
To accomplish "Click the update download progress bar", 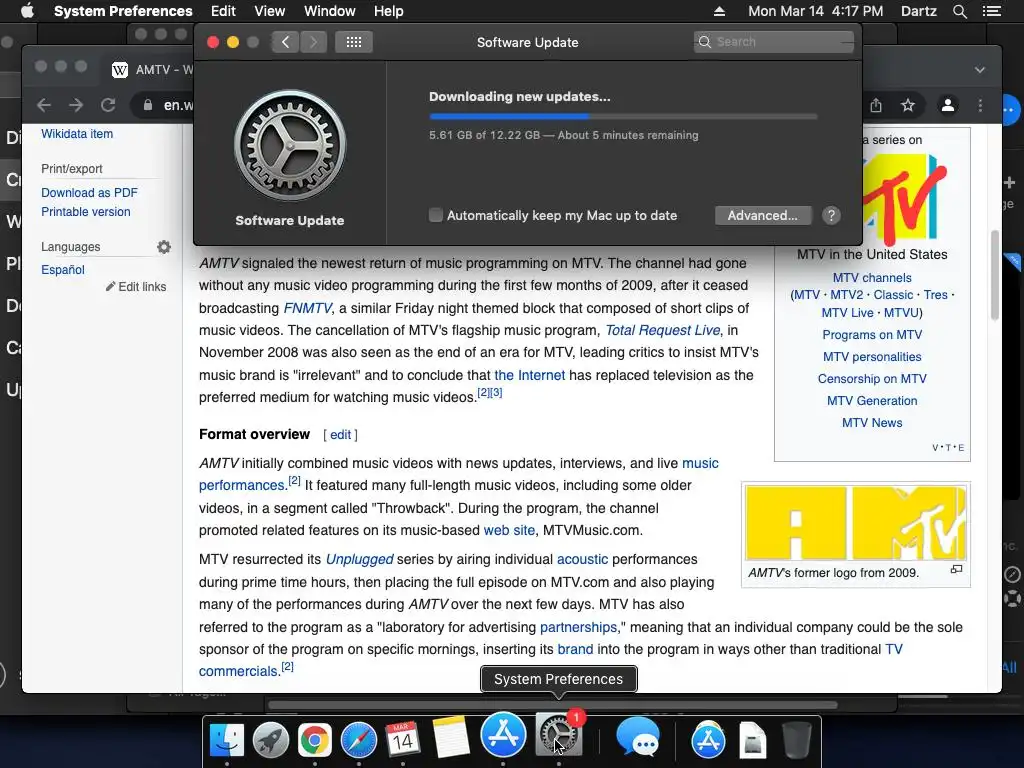I will point(623,116).
